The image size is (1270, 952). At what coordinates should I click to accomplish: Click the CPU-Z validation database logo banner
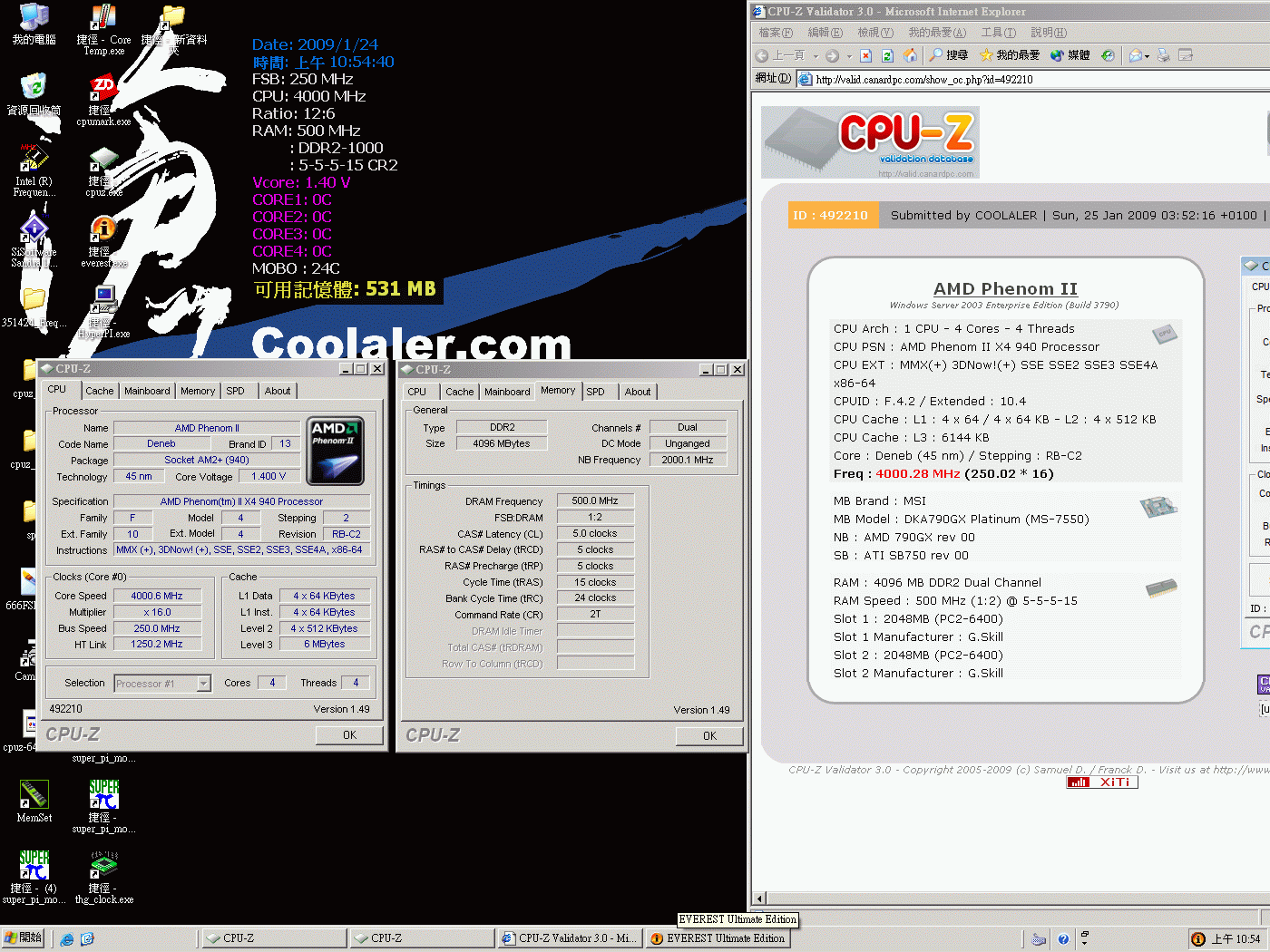coord(870,142)
